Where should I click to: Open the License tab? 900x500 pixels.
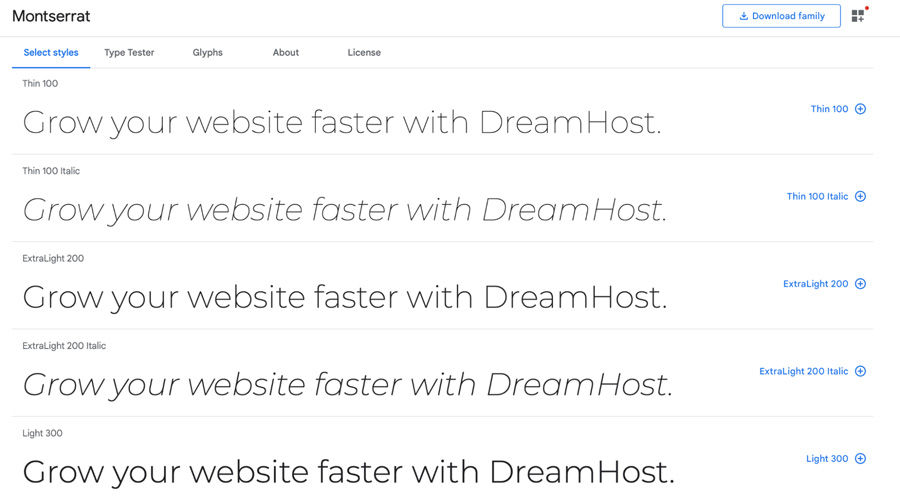click(x=364, y=52)
